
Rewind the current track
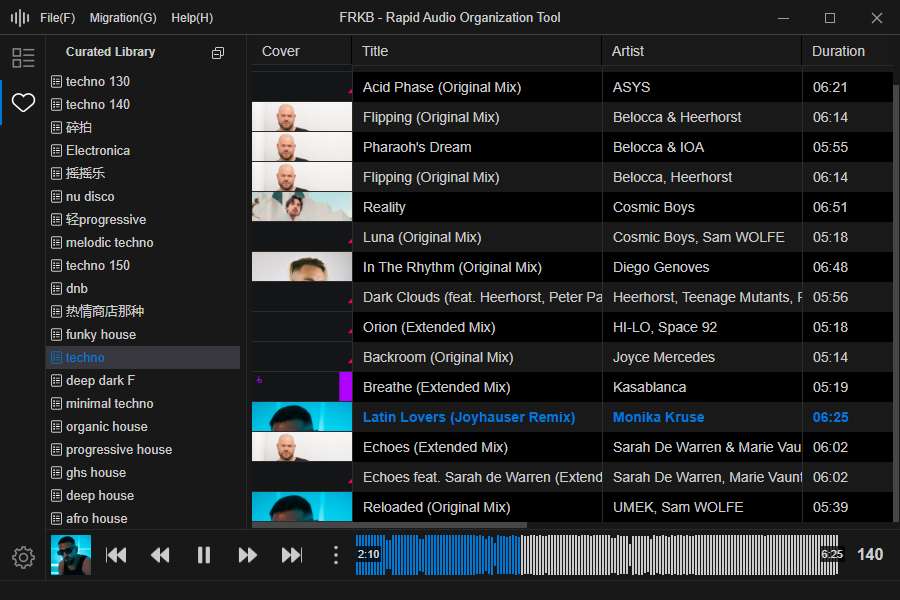160,555
